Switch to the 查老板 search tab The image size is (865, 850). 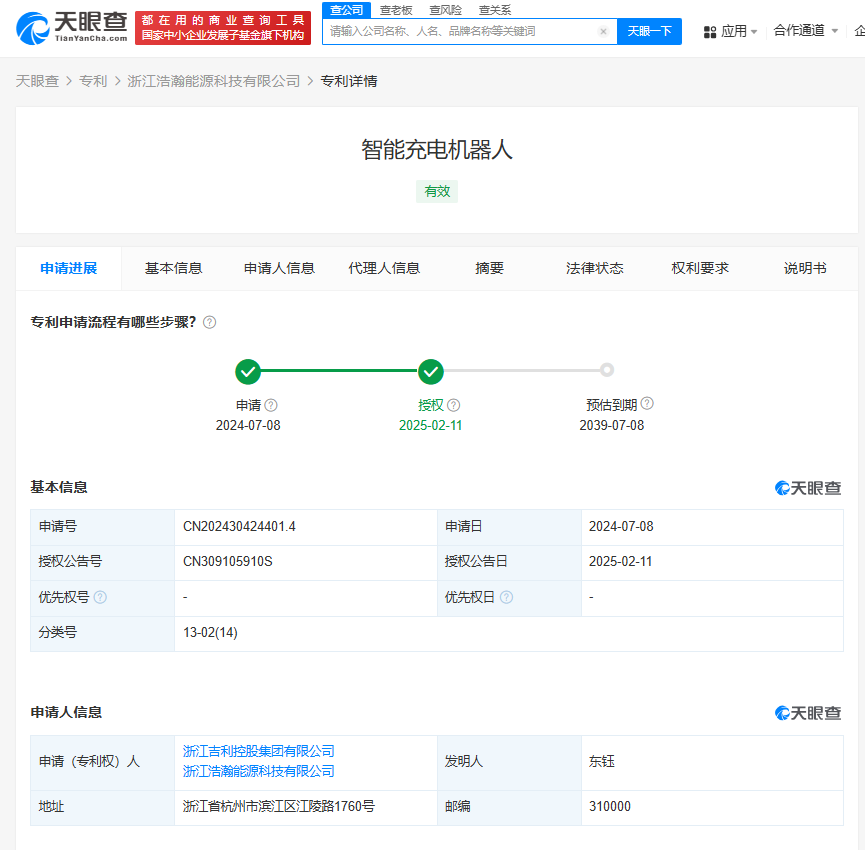click(396, 10)
